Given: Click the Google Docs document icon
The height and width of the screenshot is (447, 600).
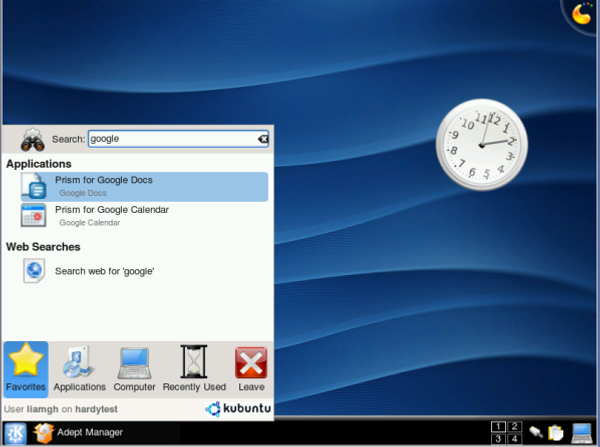Looking at the screenshot, I should pyautogui.click(x=34, y=186).
